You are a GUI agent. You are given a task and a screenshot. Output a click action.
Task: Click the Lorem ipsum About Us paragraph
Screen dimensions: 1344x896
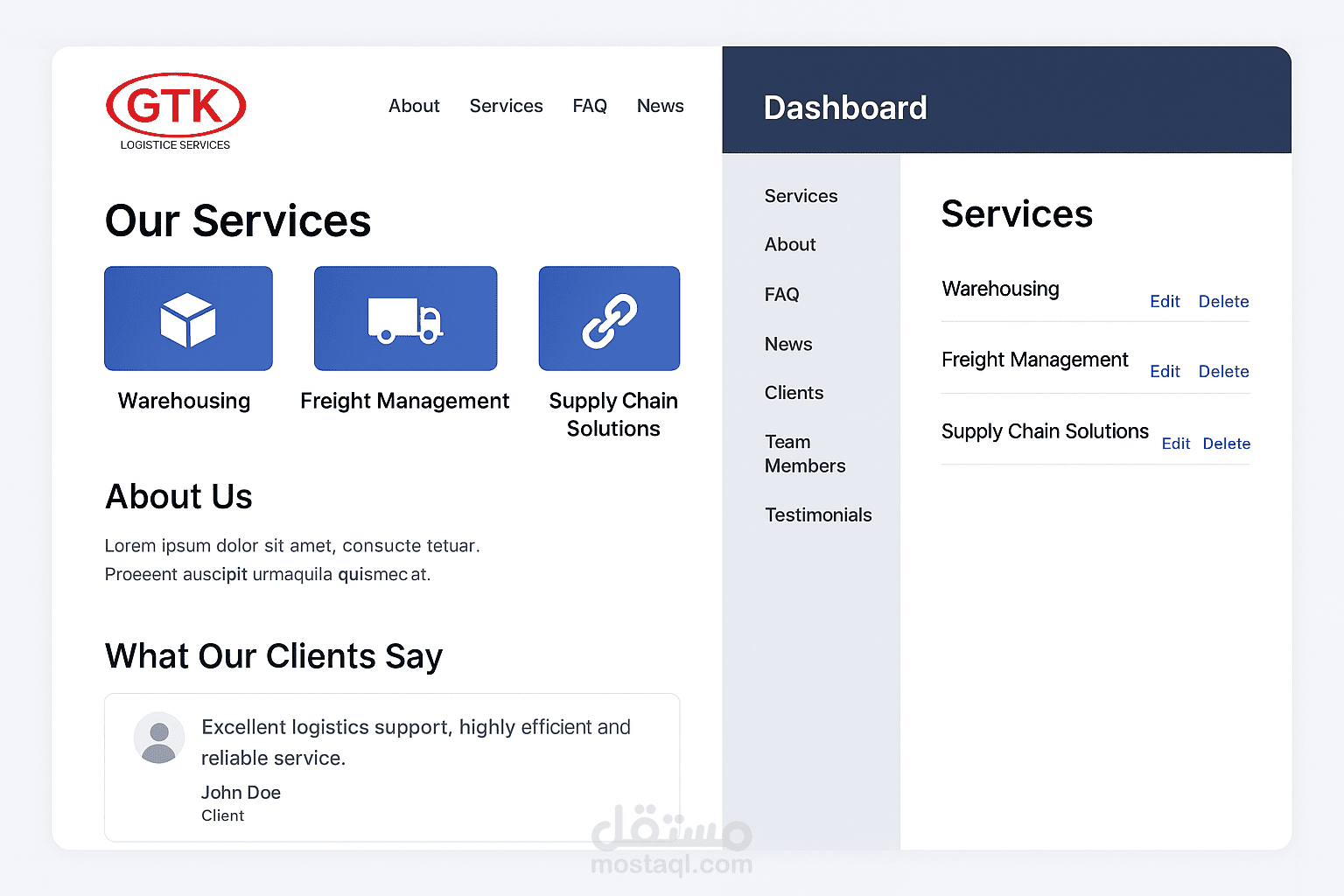pos(292,560)
